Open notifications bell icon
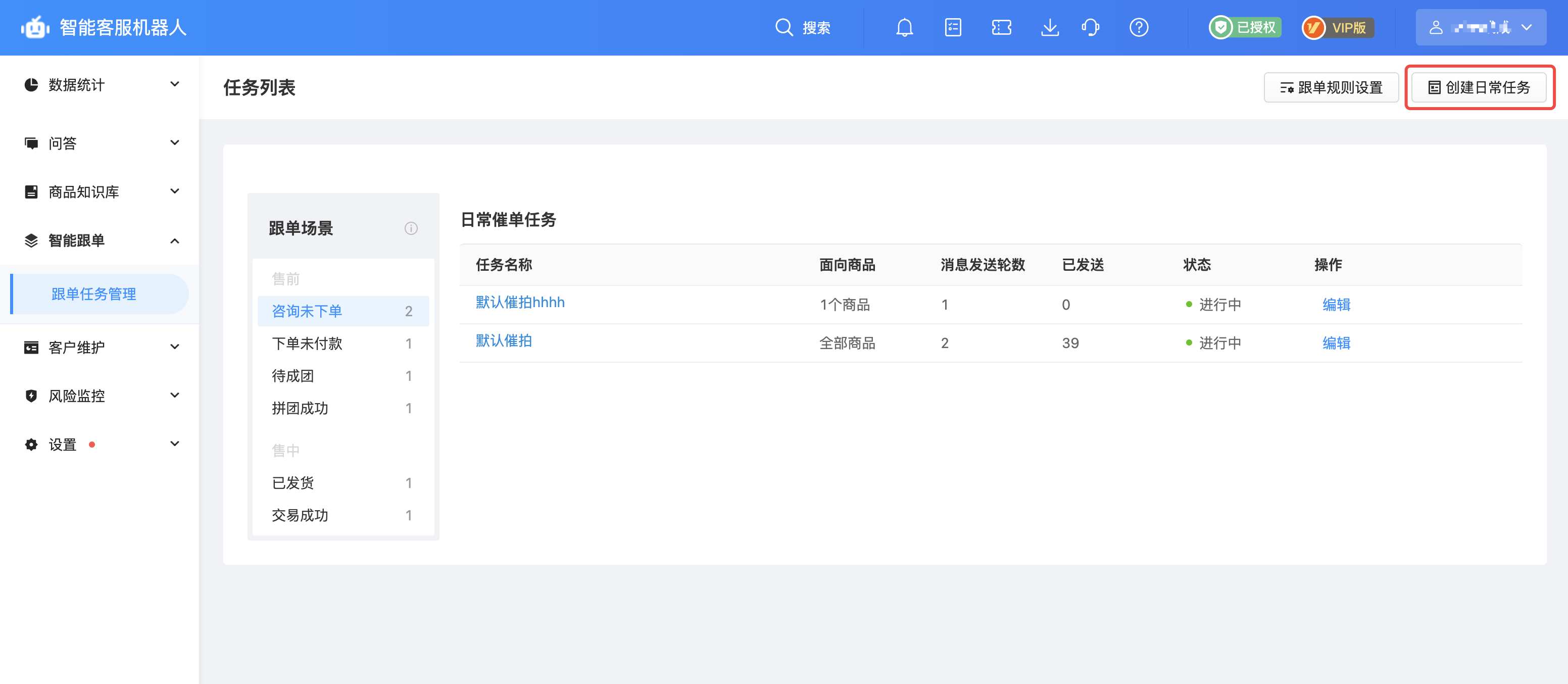 [x=904, y=27]
